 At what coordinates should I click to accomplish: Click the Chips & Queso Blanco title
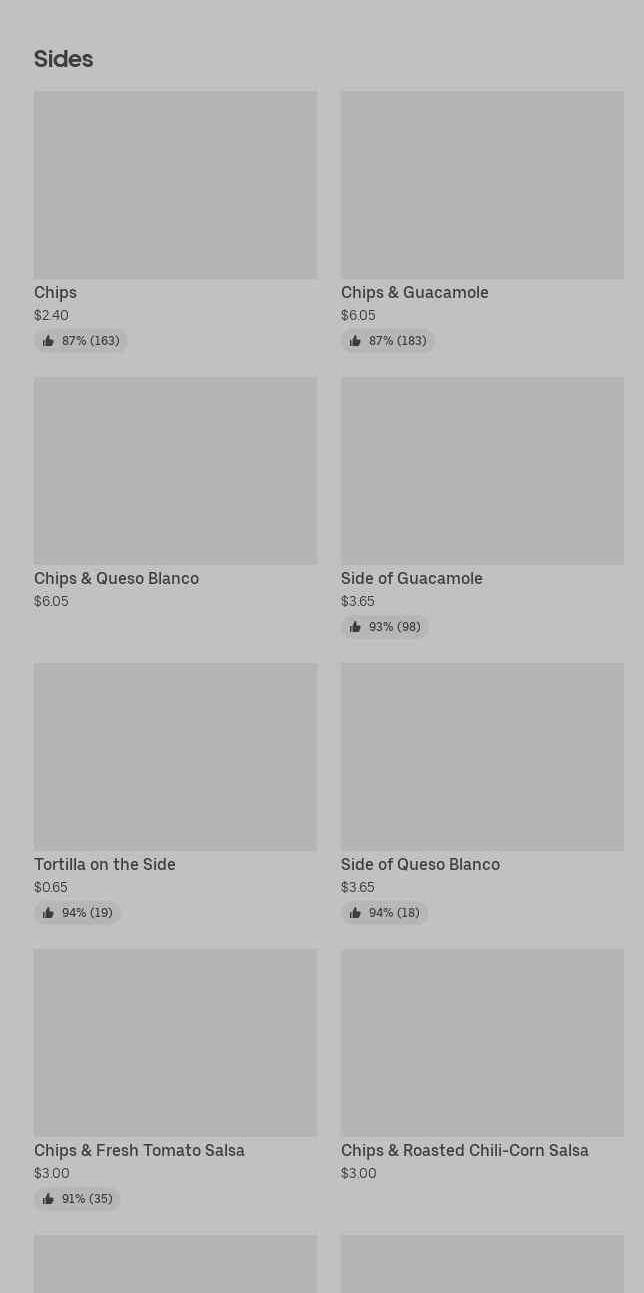coord(116,578)
